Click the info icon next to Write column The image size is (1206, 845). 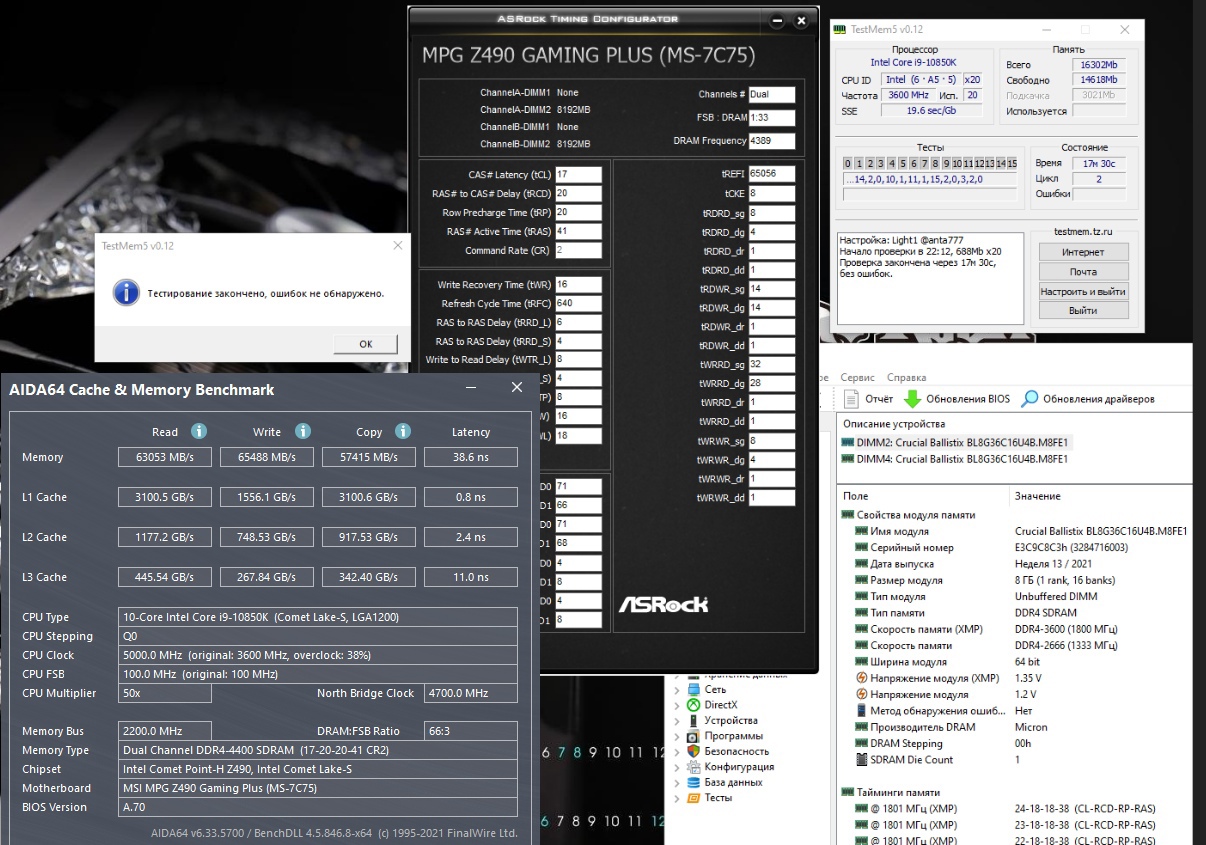coord(302,431)
